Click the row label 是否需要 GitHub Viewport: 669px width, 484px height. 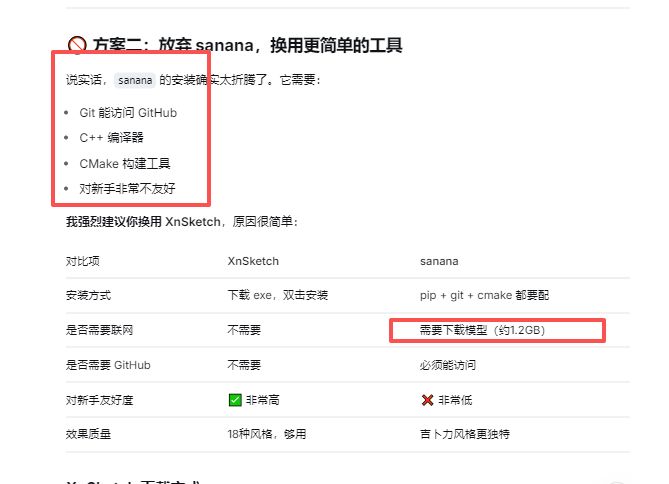pyautogui.click(x=108, y=365)
